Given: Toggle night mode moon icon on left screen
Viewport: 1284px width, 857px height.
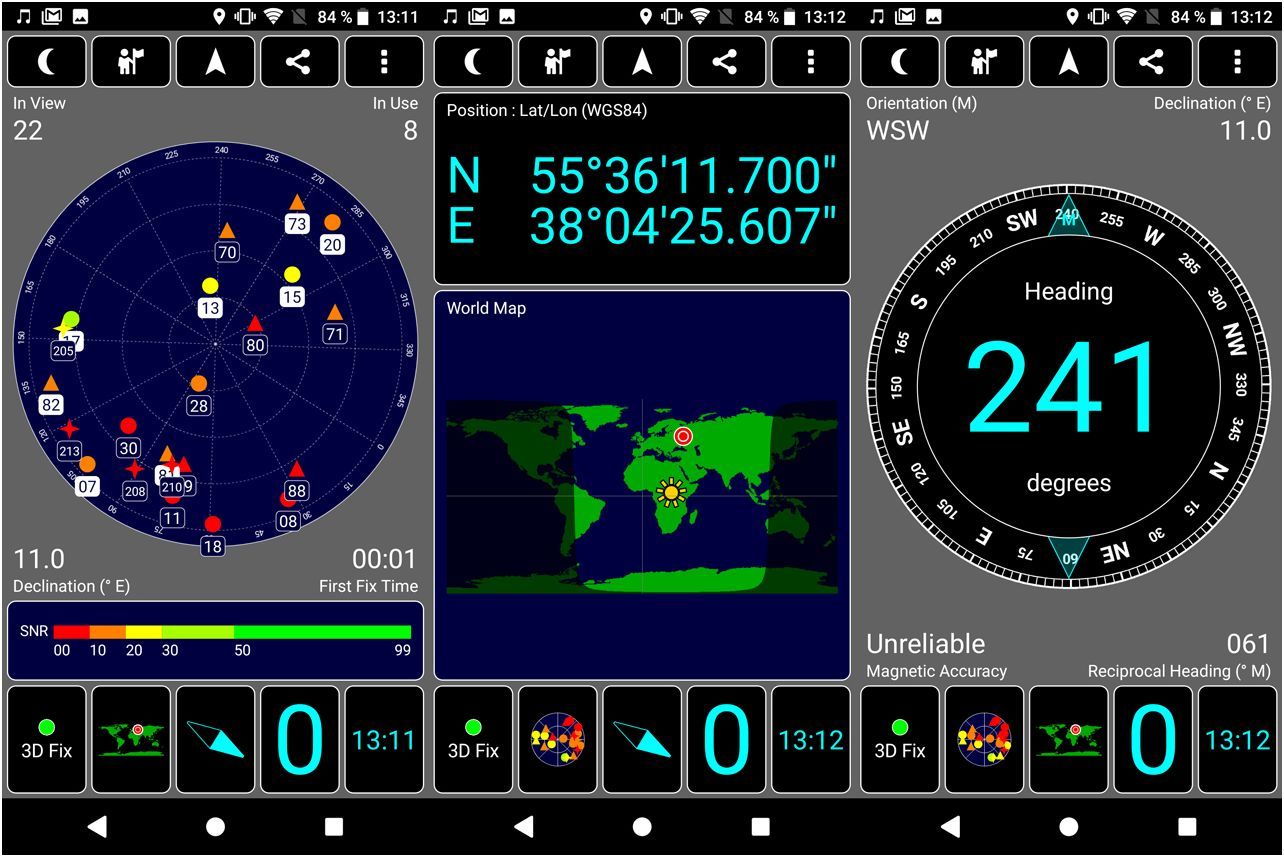Looking at the screenshot, I should 47,62.
